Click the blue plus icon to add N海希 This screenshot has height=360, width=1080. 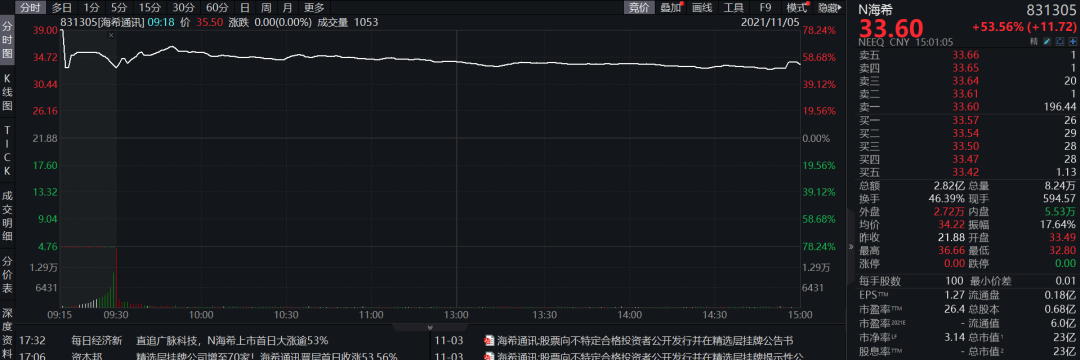[1072, 42]
